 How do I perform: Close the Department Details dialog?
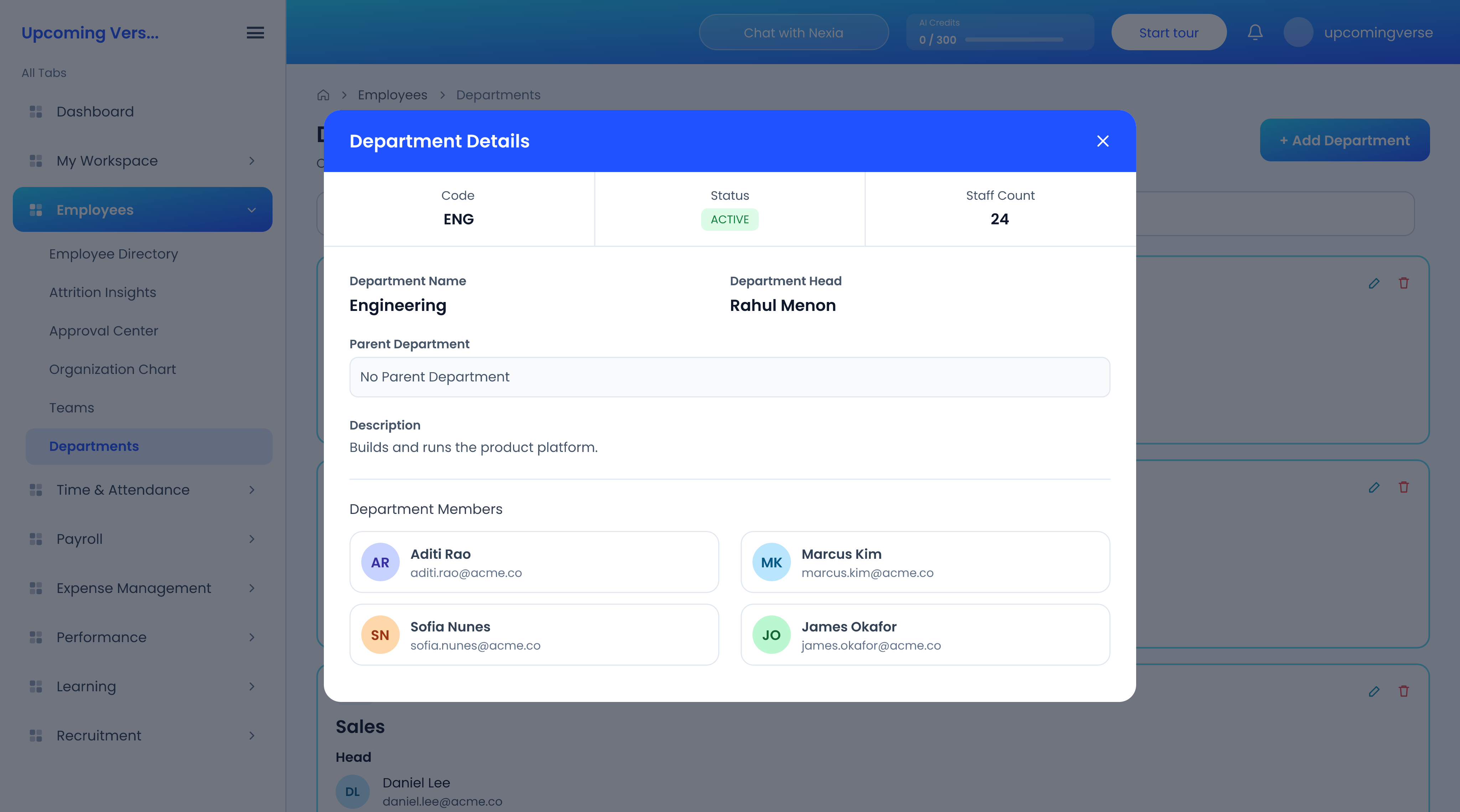pyautogui.click(x=1102, y=141)
